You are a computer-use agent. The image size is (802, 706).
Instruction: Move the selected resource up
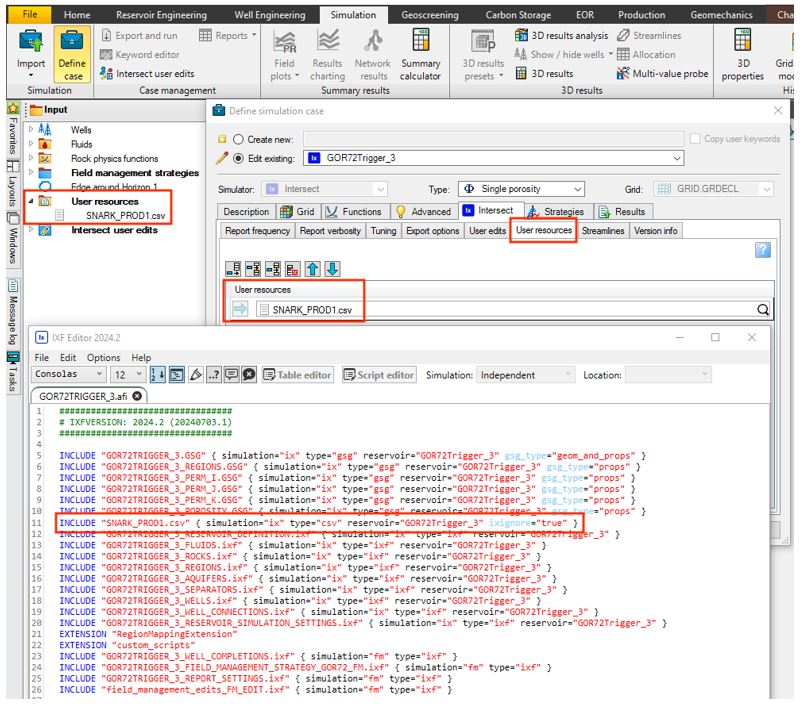[x=313, y=269]
